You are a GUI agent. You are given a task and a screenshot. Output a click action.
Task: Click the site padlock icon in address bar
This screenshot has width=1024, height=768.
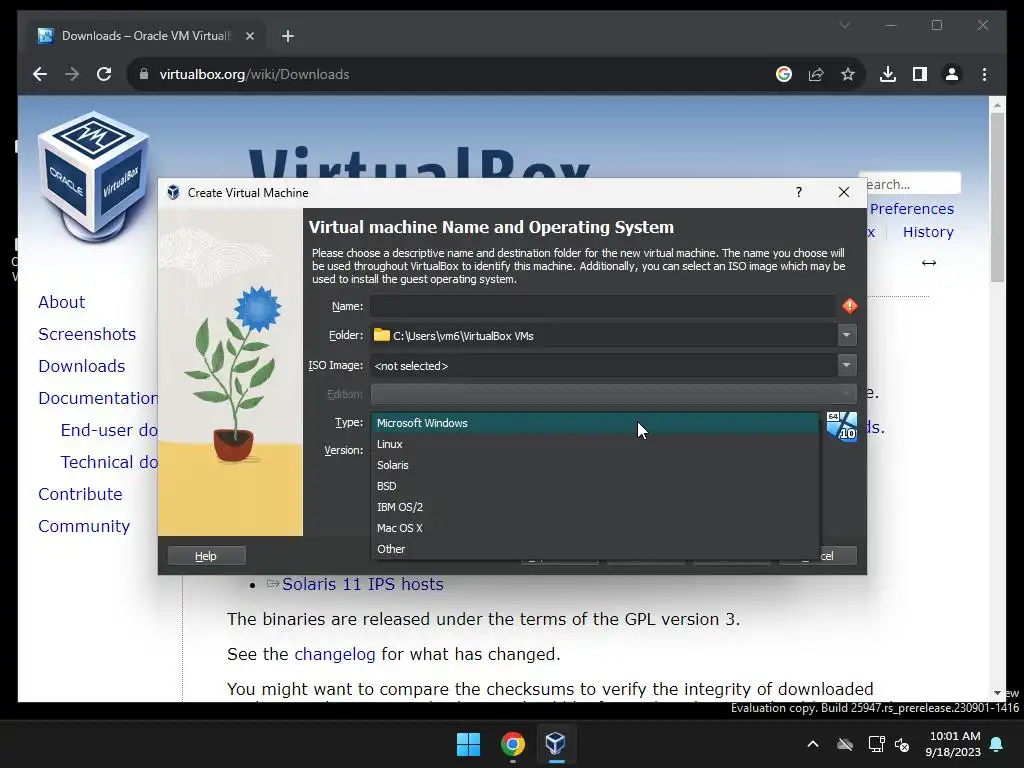[144, 74]
